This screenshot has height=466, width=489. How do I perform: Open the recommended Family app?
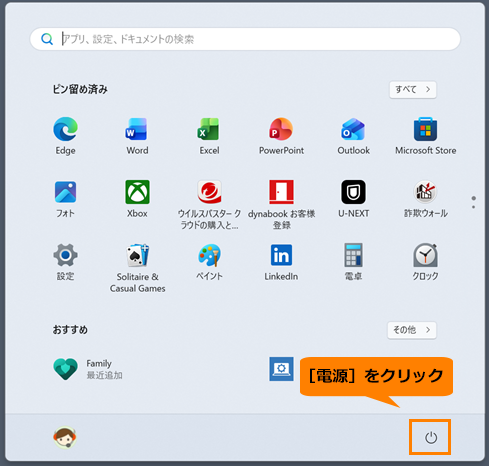pos(88,369)
